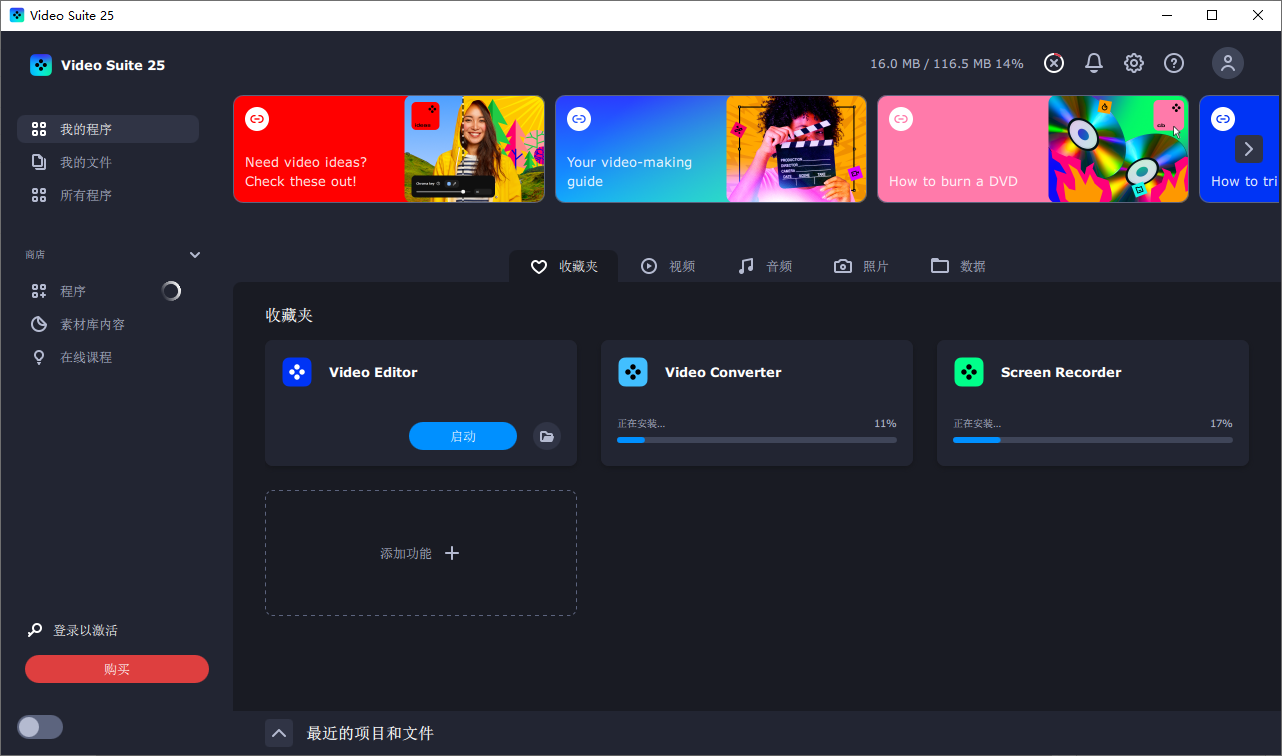Click the 11% install percentage
The image size is (1282, 756).
point(885,424)
